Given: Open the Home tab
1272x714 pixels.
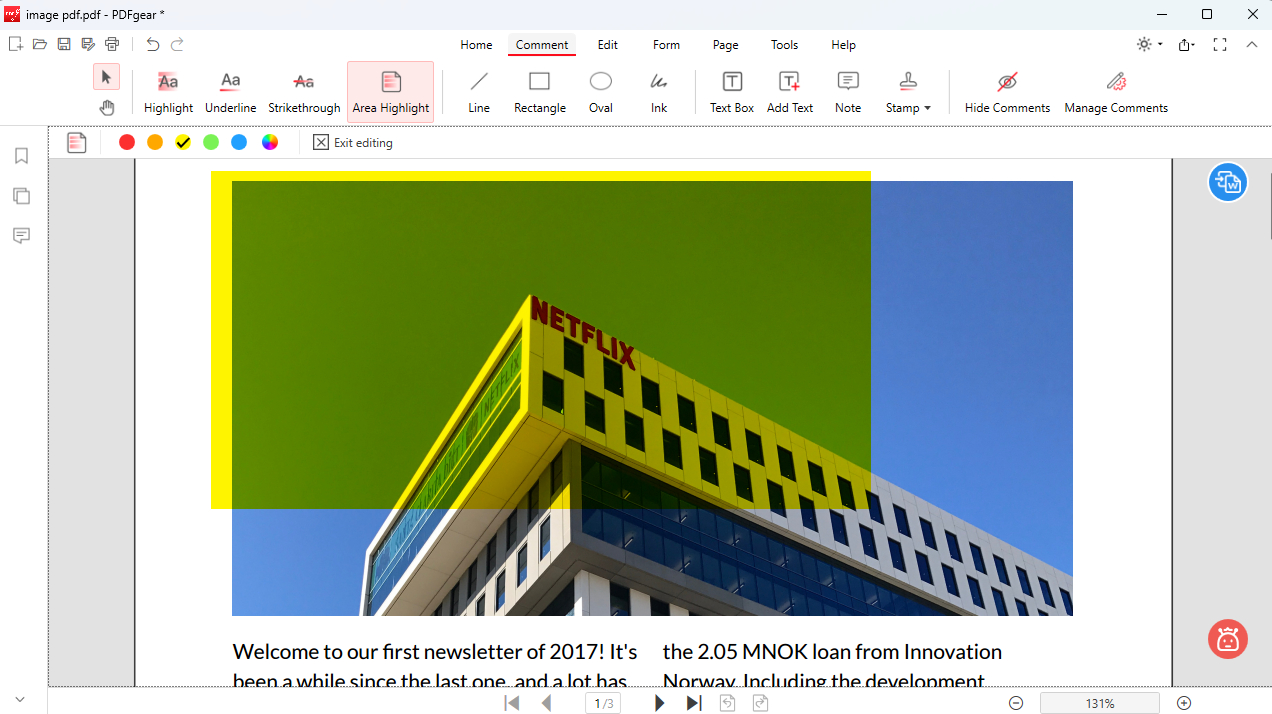Looking at the screenshot, I should (476, 45).
